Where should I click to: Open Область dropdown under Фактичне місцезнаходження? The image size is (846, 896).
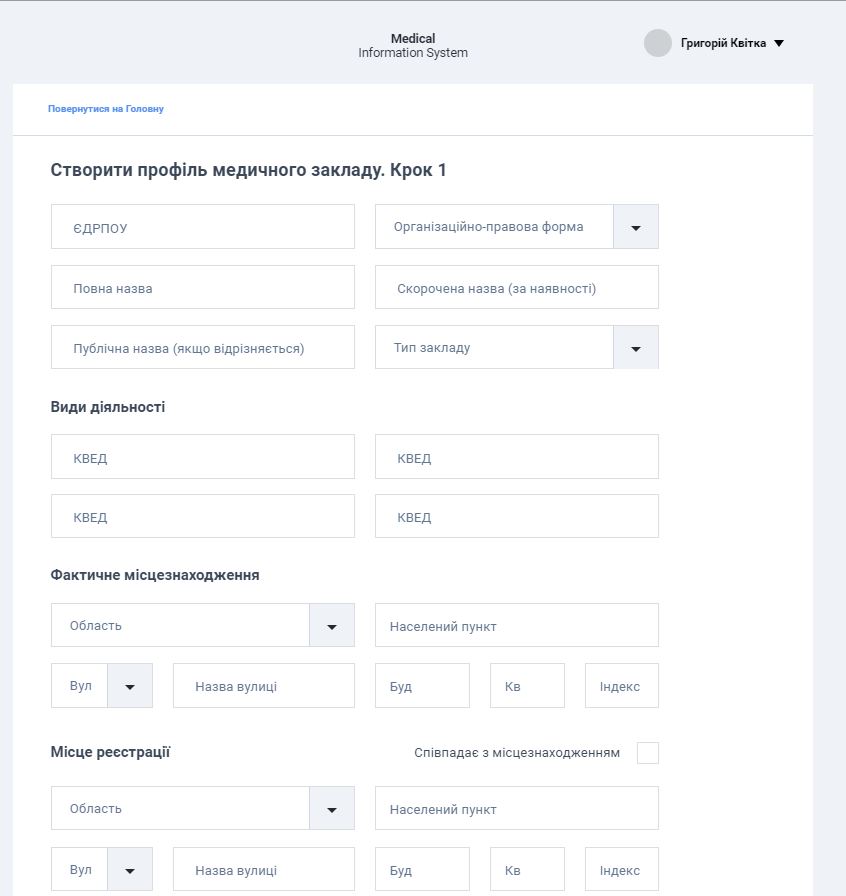(332, 626)
